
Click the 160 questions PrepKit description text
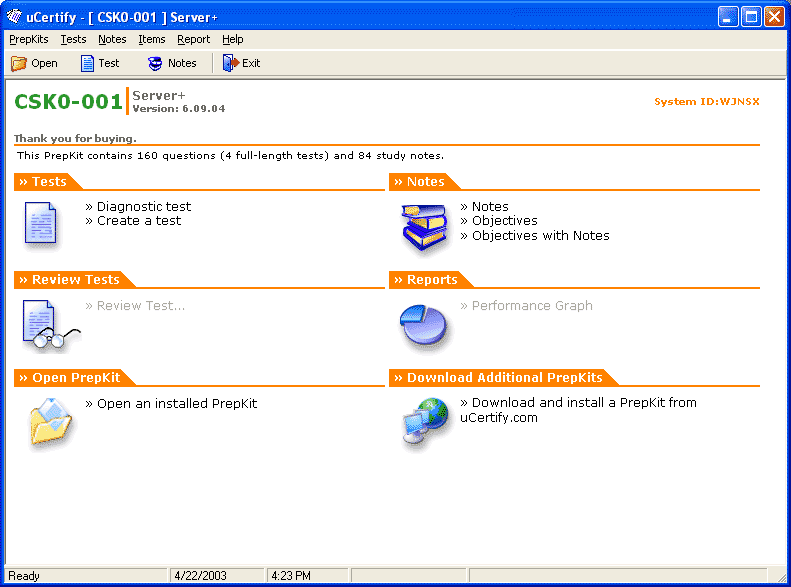pyautogui.click(x=231, y=156)
